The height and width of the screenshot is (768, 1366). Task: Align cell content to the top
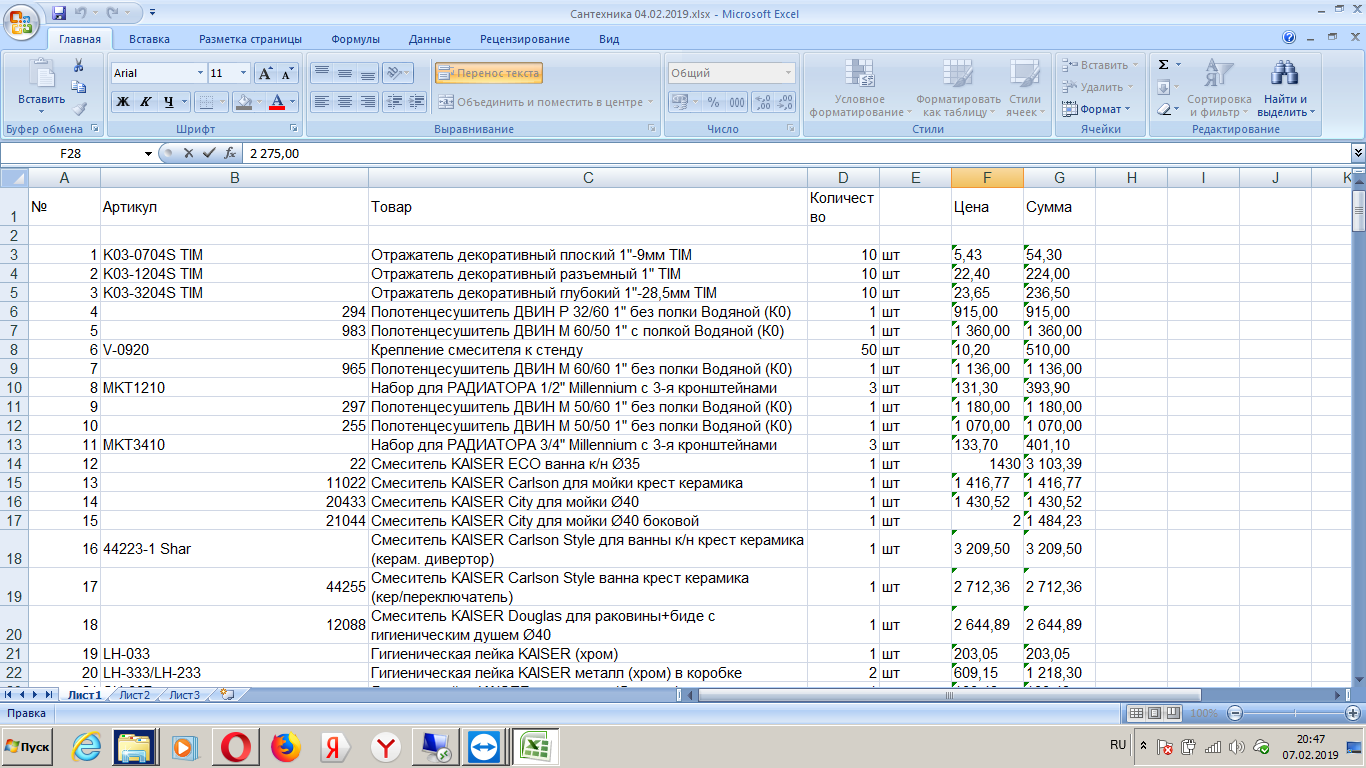(x=321, y=73)
